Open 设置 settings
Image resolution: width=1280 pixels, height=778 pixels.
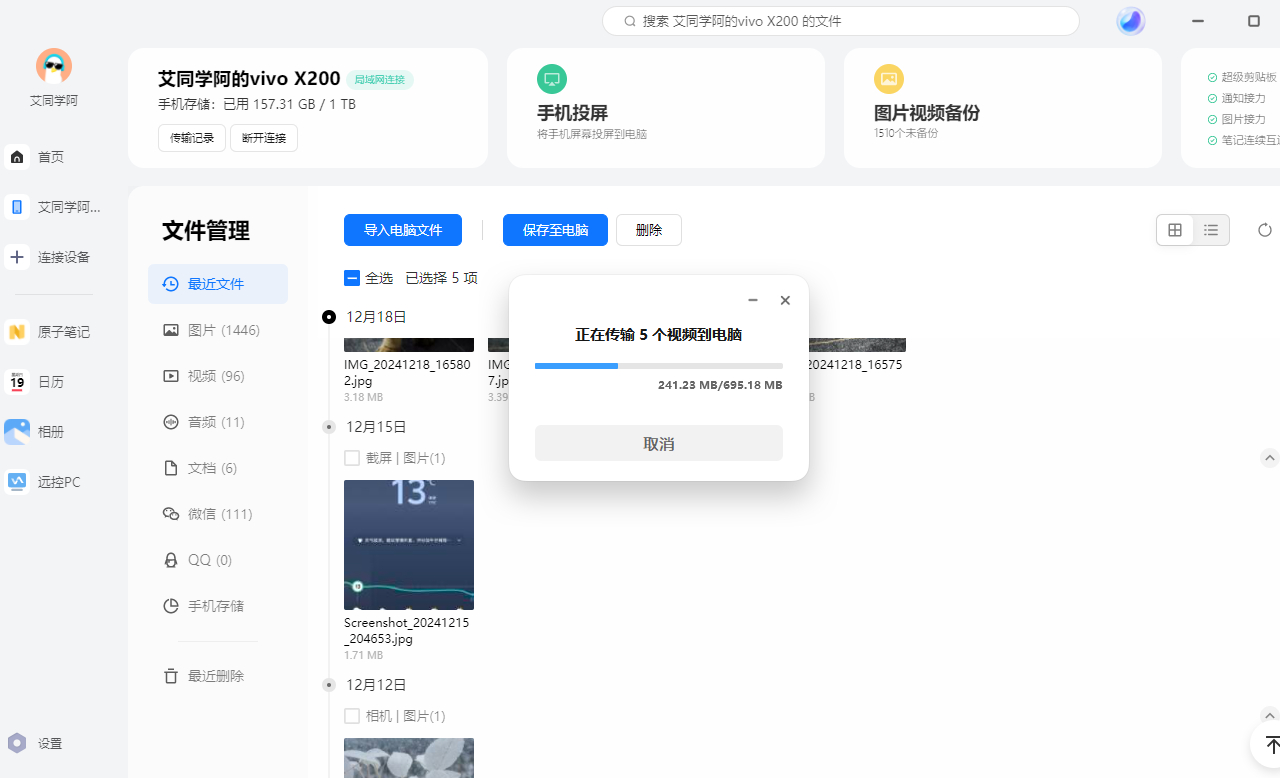click(36, 744)
